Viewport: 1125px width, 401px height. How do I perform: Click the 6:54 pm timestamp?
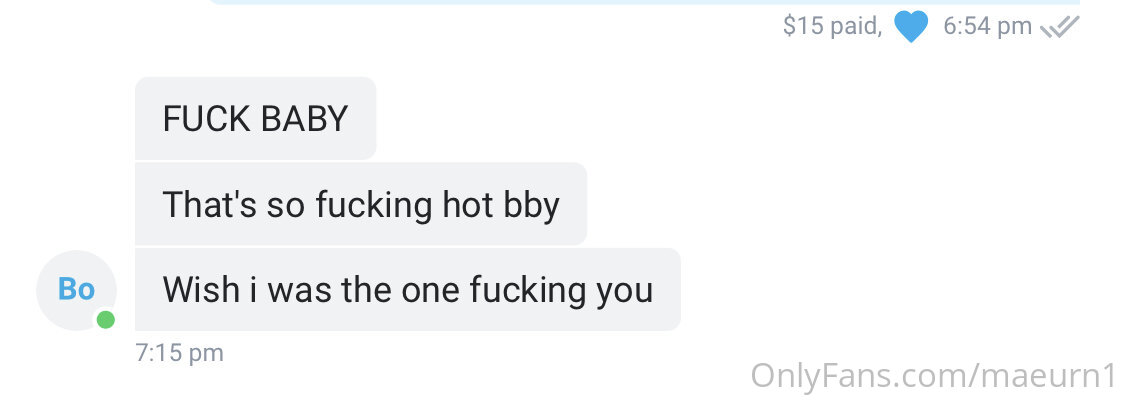[x=987, y=27]
